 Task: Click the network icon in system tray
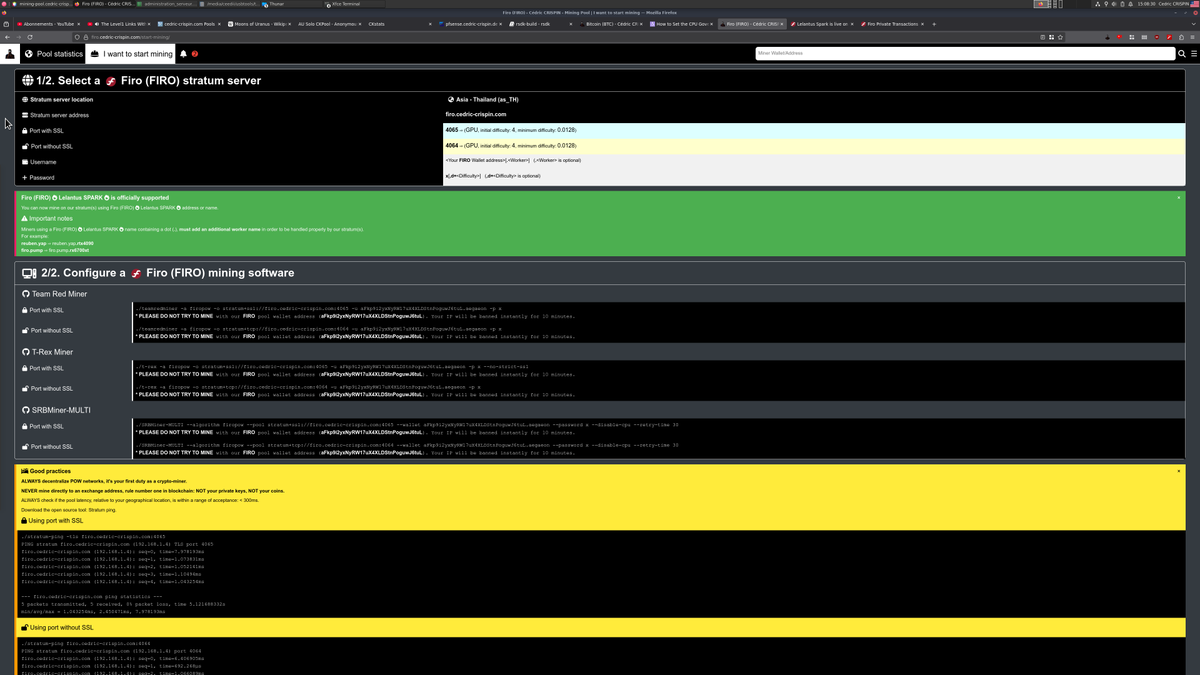(x=1098, y=4)
